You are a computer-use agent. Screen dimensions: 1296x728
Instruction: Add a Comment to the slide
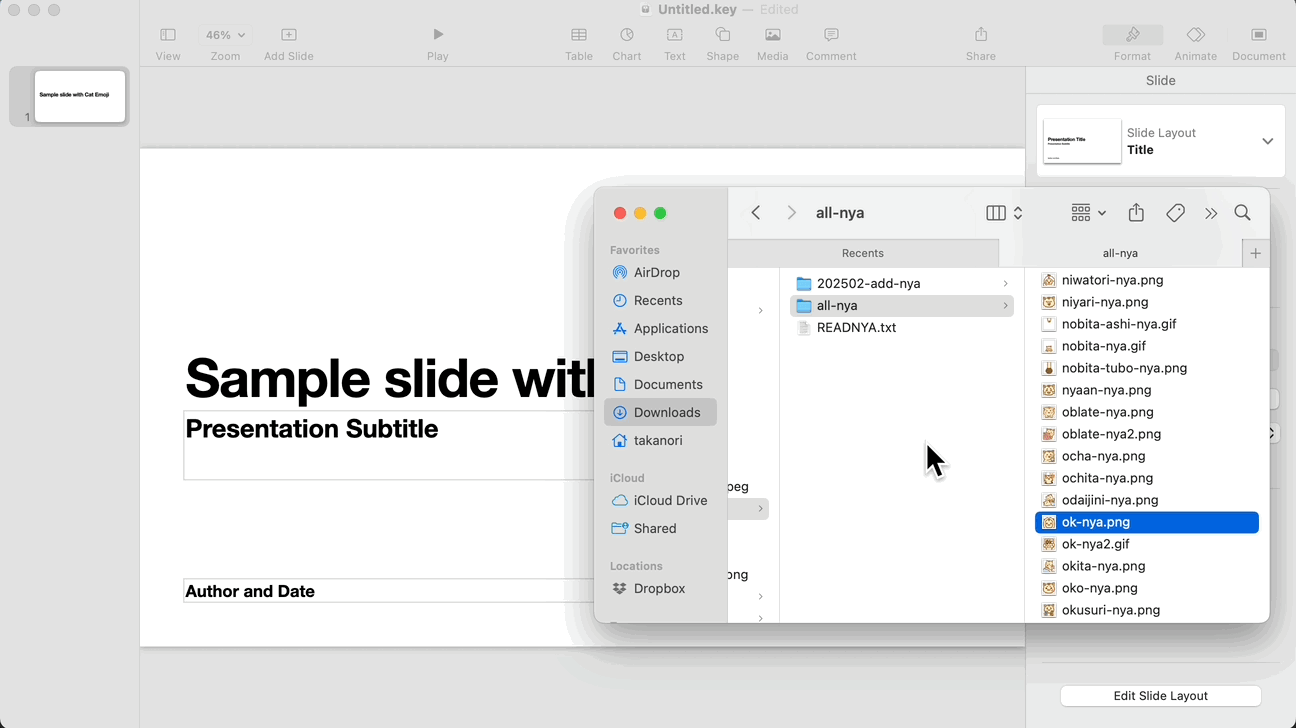click(831, 35)
